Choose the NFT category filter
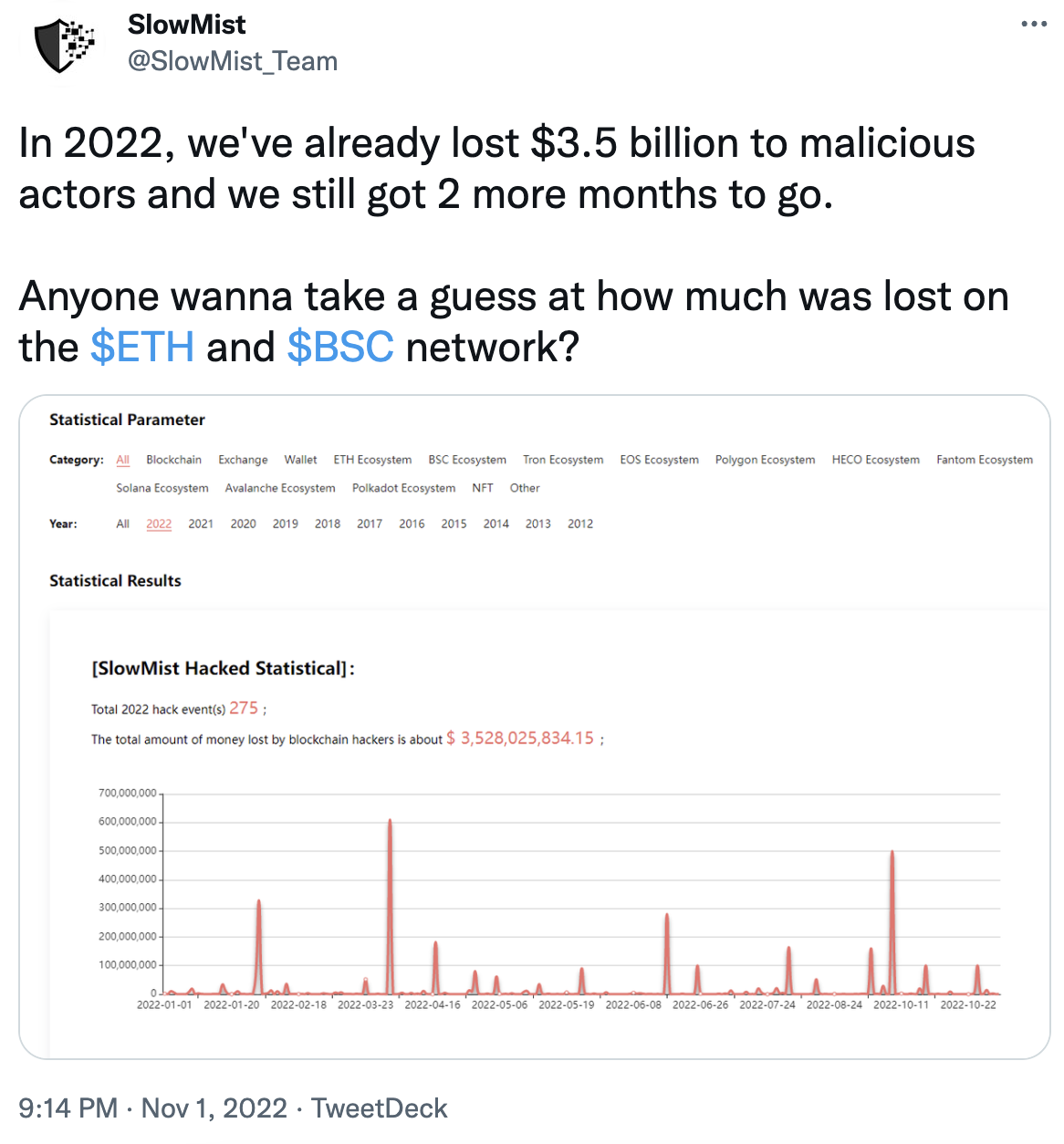 point(483,488)
